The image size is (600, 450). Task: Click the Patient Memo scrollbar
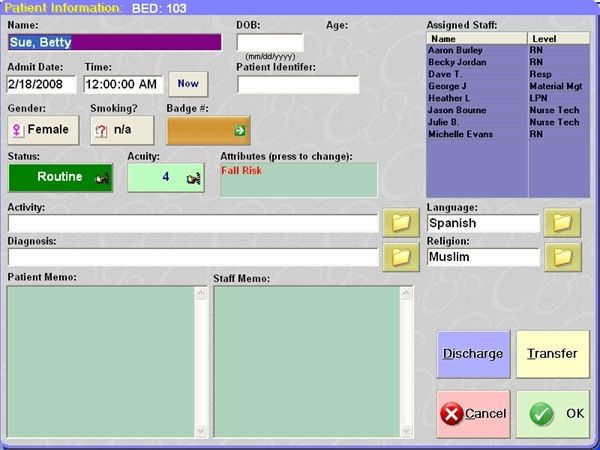click(x=200, y=362)
